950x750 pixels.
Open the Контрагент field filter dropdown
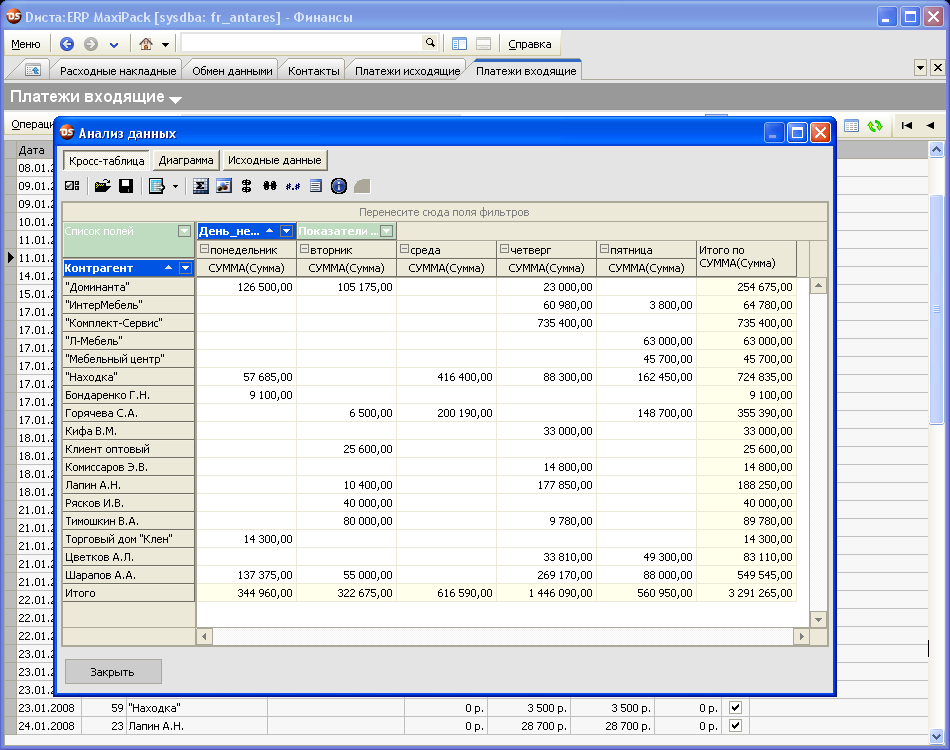185,268
